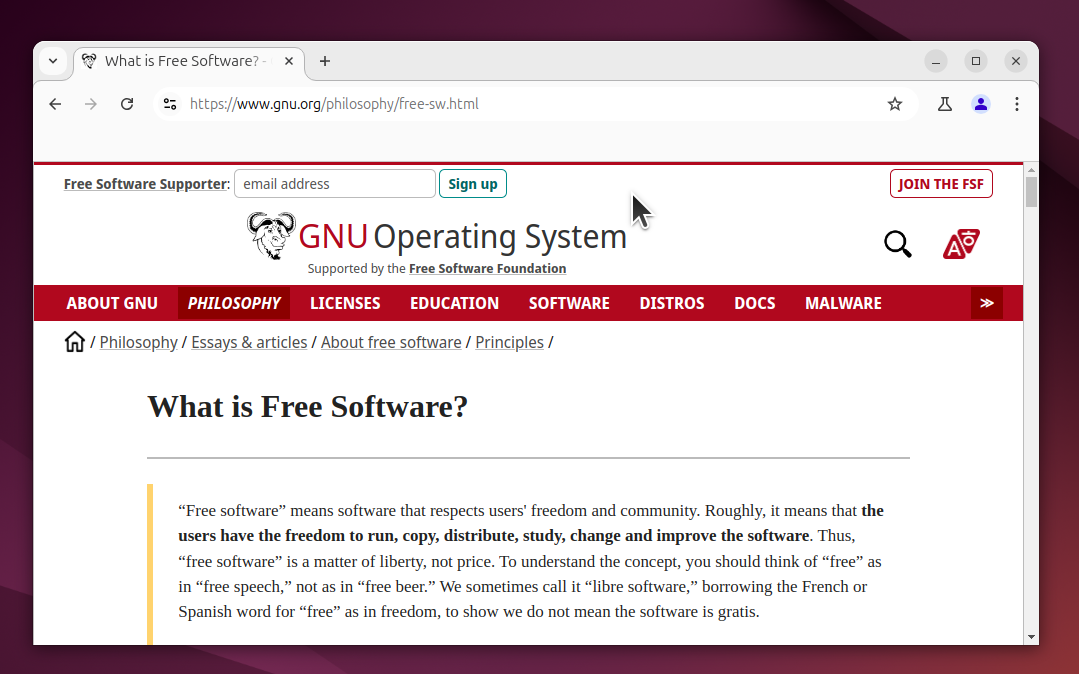
Task: Open the LICENSES menu item
Action: pyautogui.click(x=345, y=303)
